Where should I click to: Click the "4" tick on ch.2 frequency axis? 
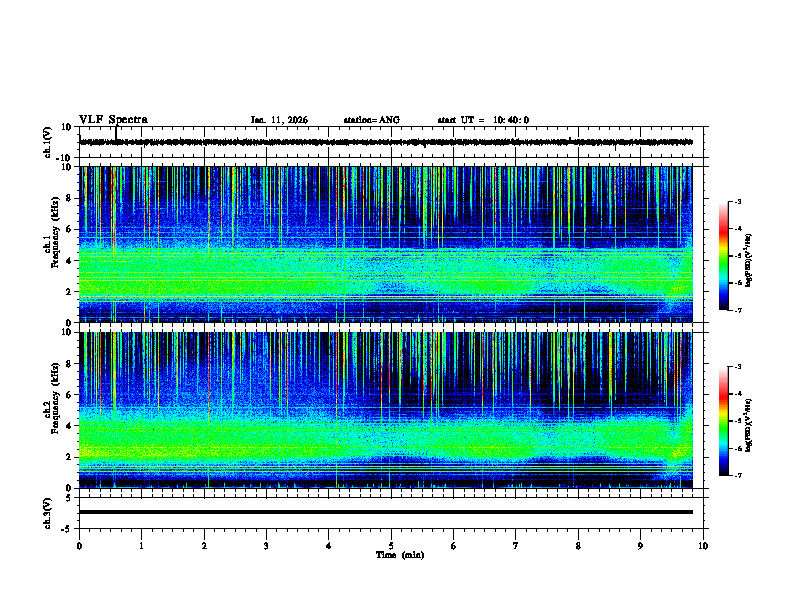tap(69, 426)
